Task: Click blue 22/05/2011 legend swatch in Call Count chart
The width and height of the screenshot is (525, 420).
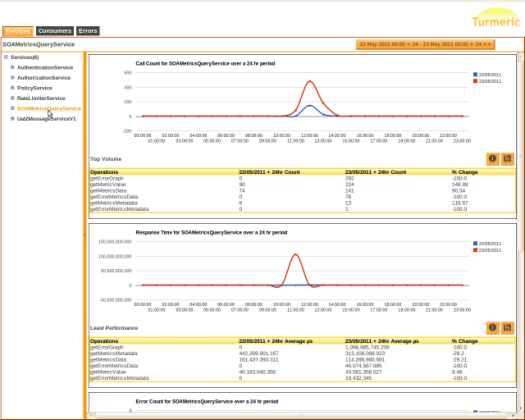Action: [475, 74]
